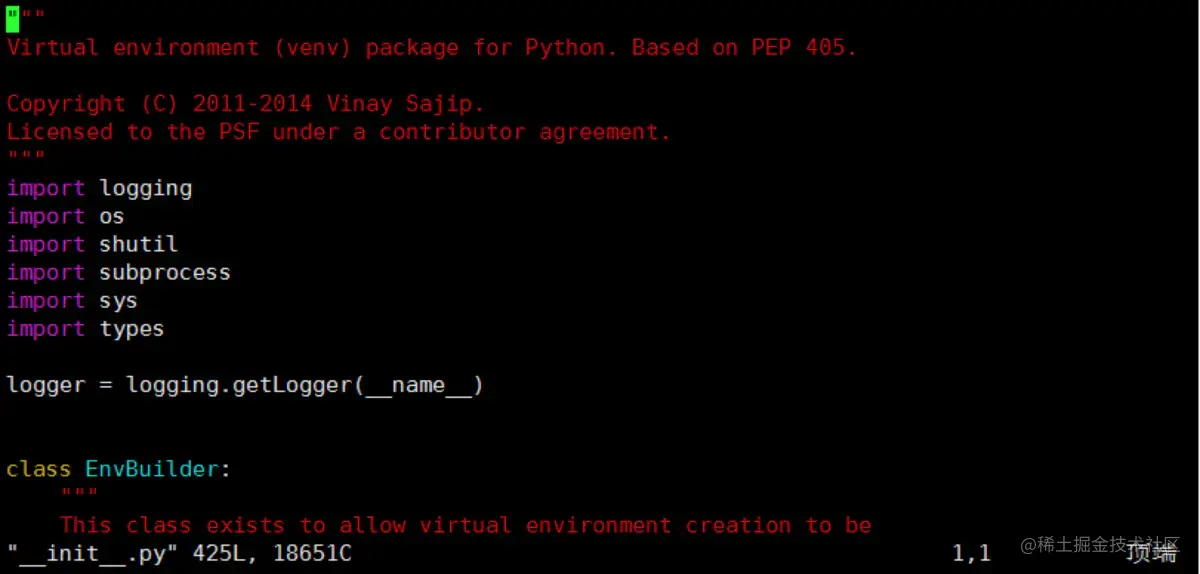This screenshot has width=1200, height=574.
Task: Click sys in the import list
Action: pyautogui.click(x=118, y=300)
